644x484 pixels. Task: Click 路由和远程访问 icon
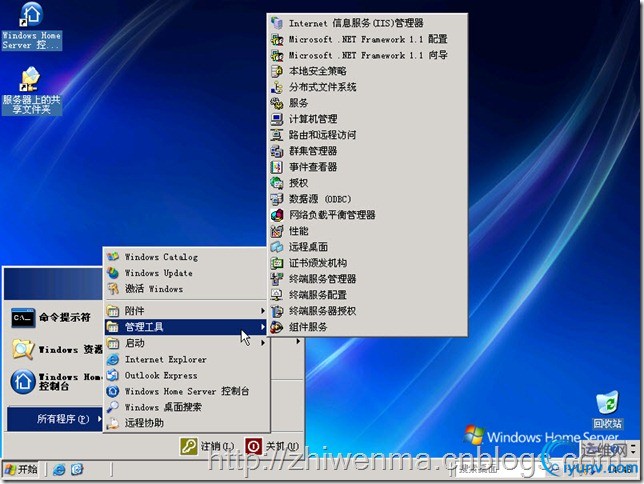point(277,135)
